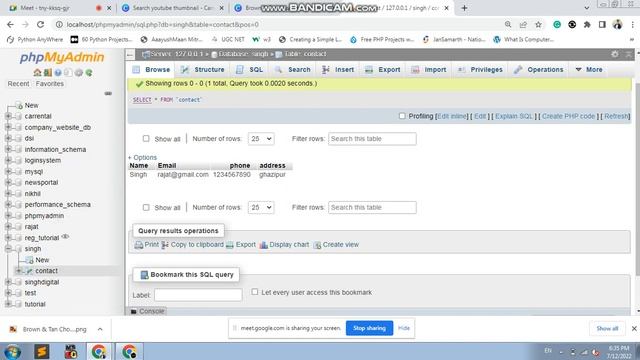Open Sublime Text from taskbar

[42, 351]
